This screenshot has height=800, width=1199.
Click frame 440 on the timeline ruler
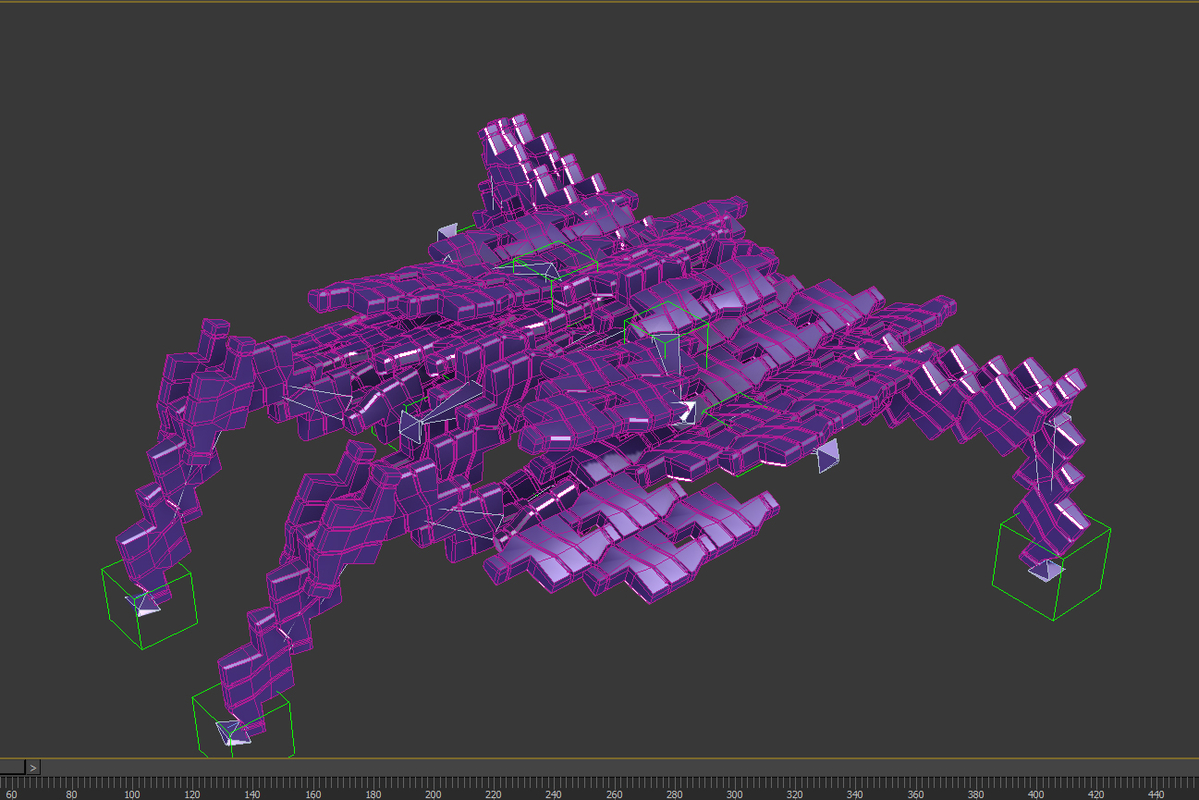(x=1155, y=790)
